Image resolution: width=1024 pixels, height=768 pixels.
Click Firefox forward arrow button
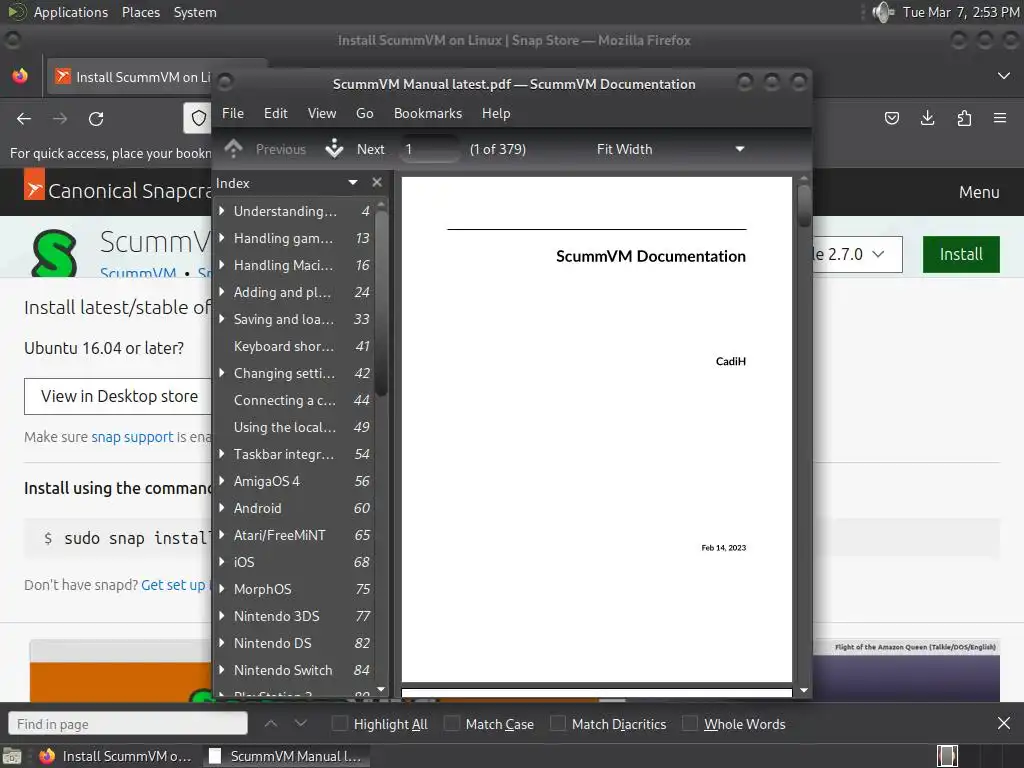pos(60,119)
